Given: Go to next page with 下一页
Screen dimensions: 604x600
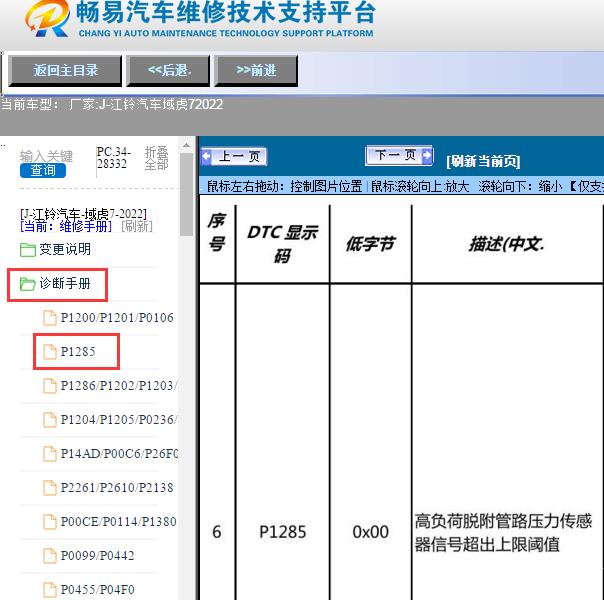Looking at the screenshot, I should [399, 155].
